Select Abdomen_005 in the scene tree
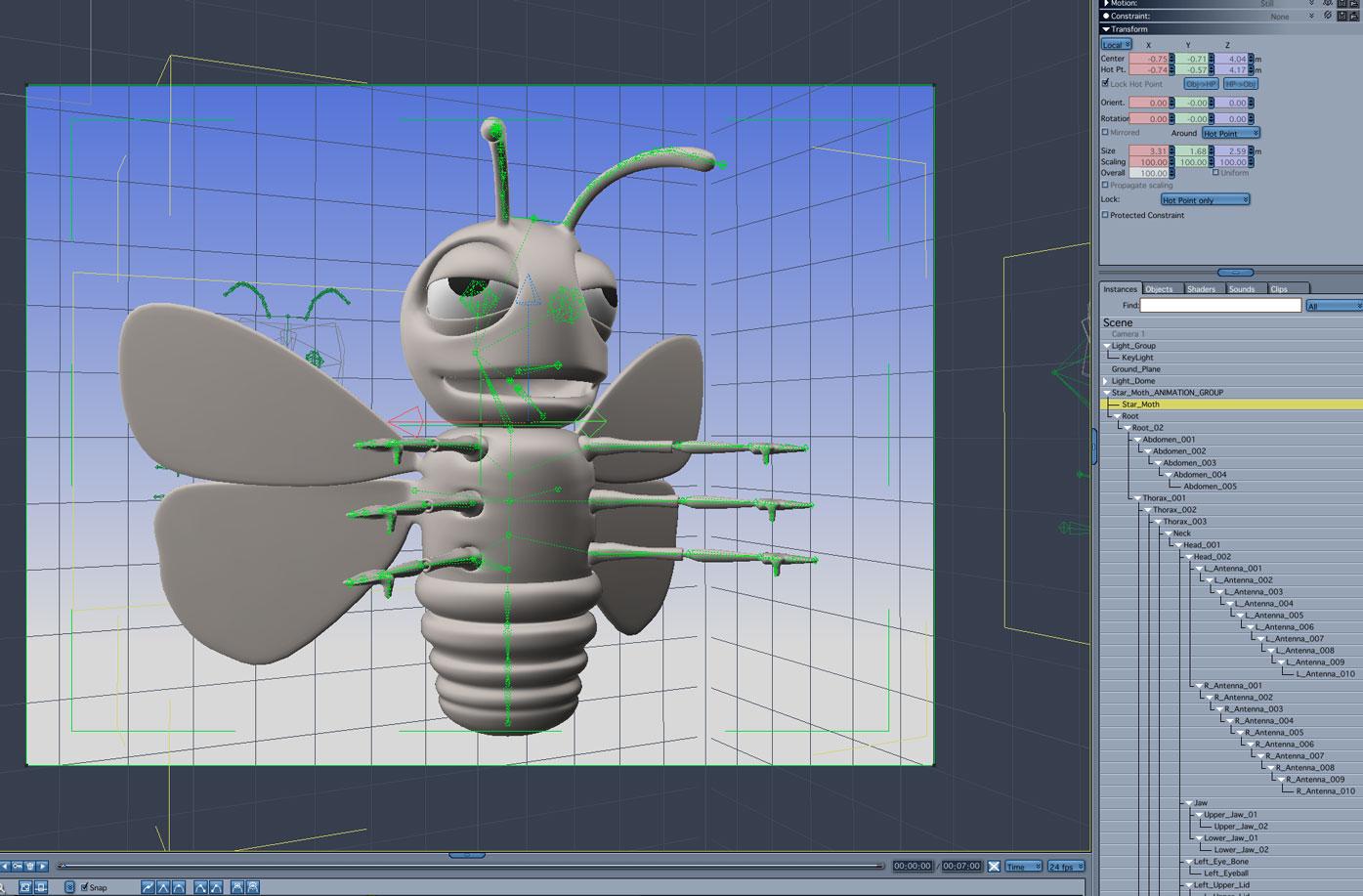 (x=1210, y=487)
